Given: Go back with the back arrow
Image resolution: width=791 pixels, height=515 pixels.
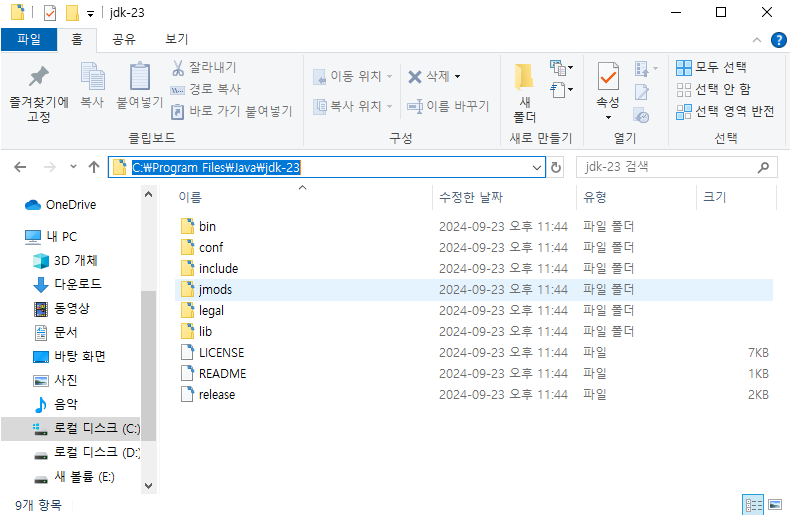Looking at the screenshot, I should point(20,167).
